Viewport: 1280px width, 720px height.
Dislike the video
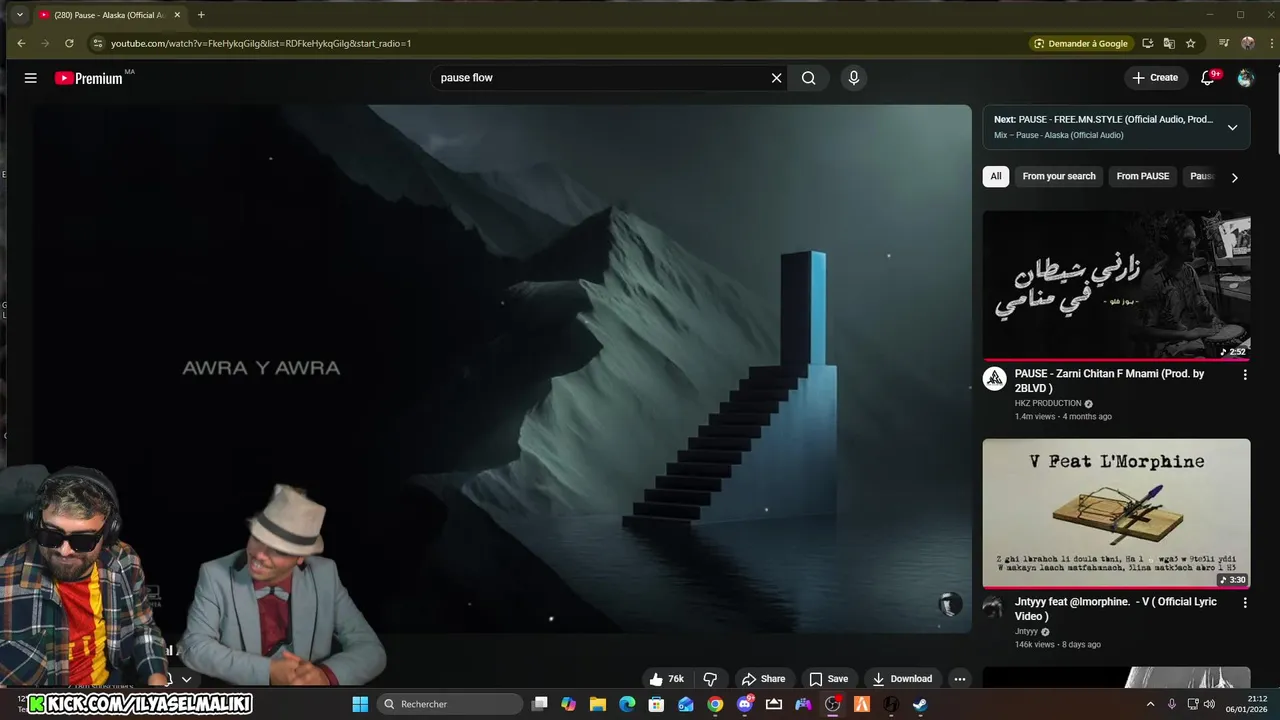(x=710, y=679)
